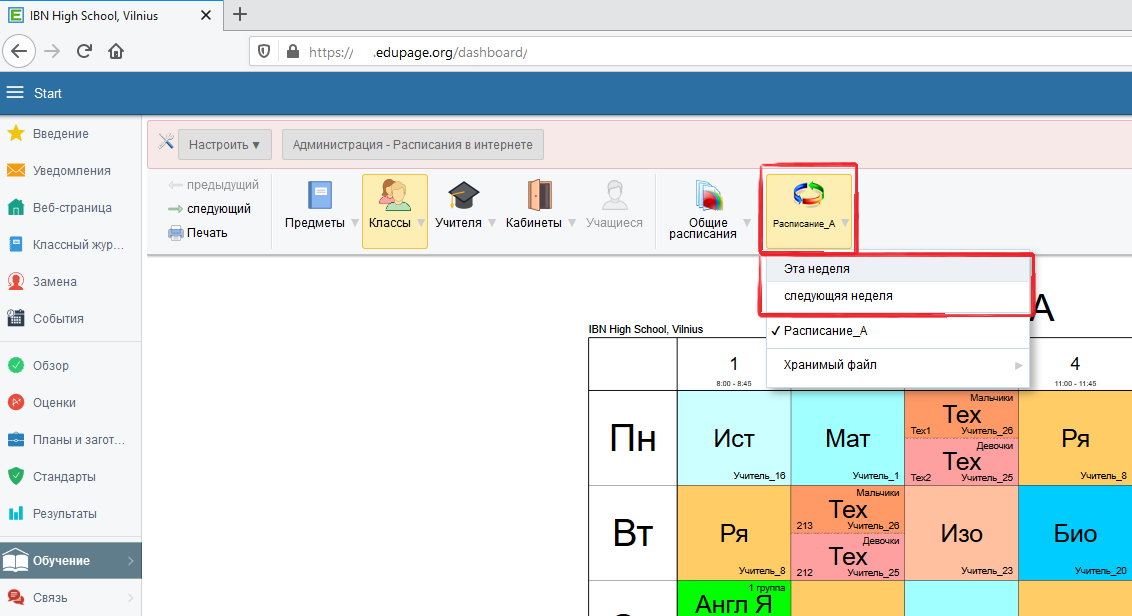This screenshot has height=616, width=1132.
Task: Click the wrench tools icon
Action: coord(166,142)
